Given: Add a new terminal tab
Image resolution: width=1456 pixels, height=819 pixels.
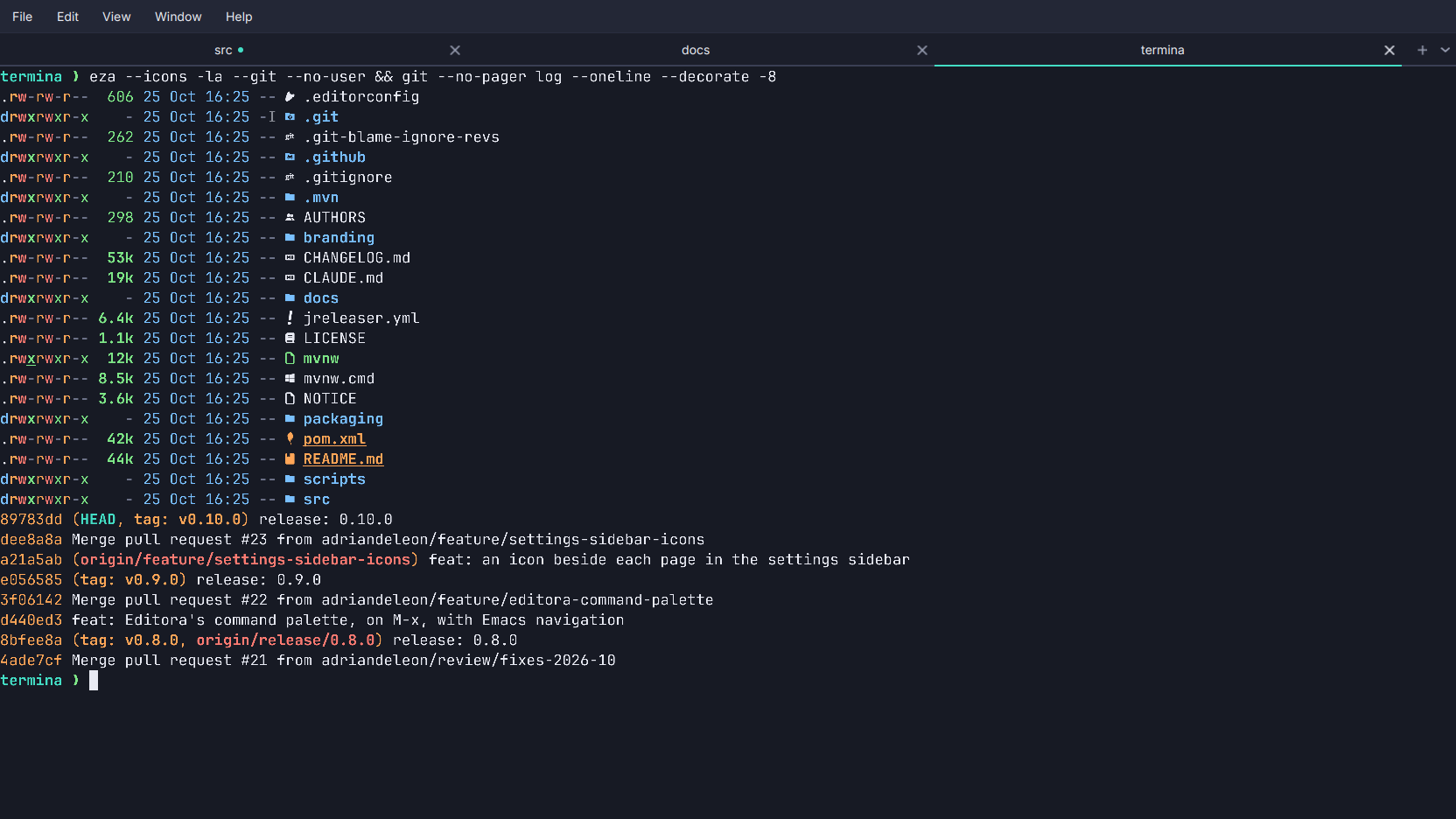Looking at the screenshot, I should [x=1422, y=50].
